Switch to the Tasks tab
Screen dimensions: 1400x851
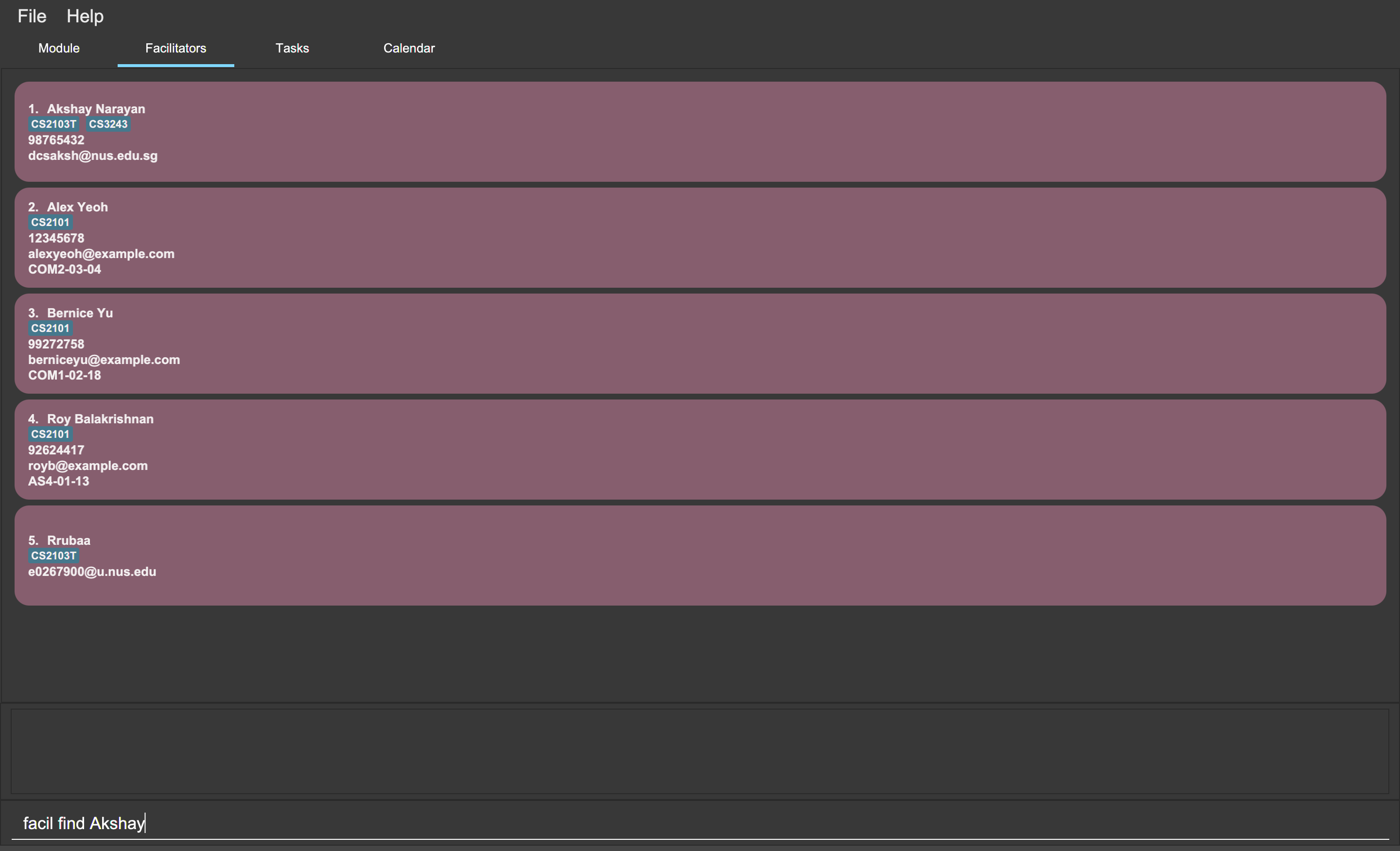tap(292, 48)
